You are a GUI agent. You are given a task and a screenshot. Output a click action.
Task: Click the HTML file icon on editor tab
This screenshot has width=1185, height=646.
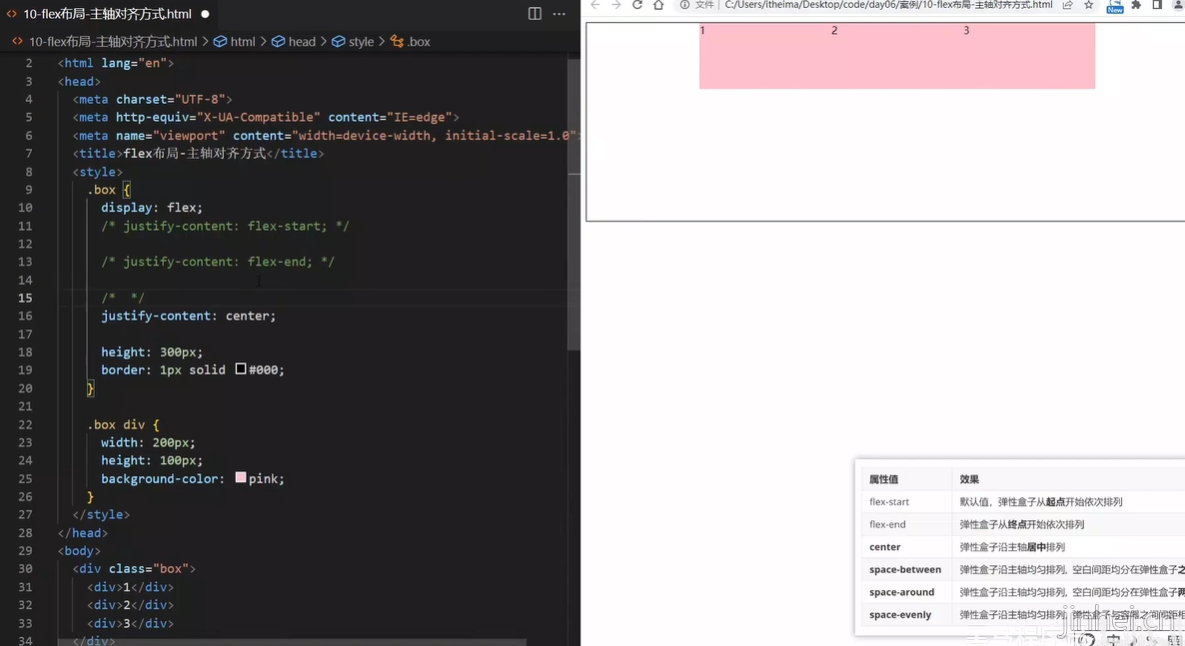(11, 14)
